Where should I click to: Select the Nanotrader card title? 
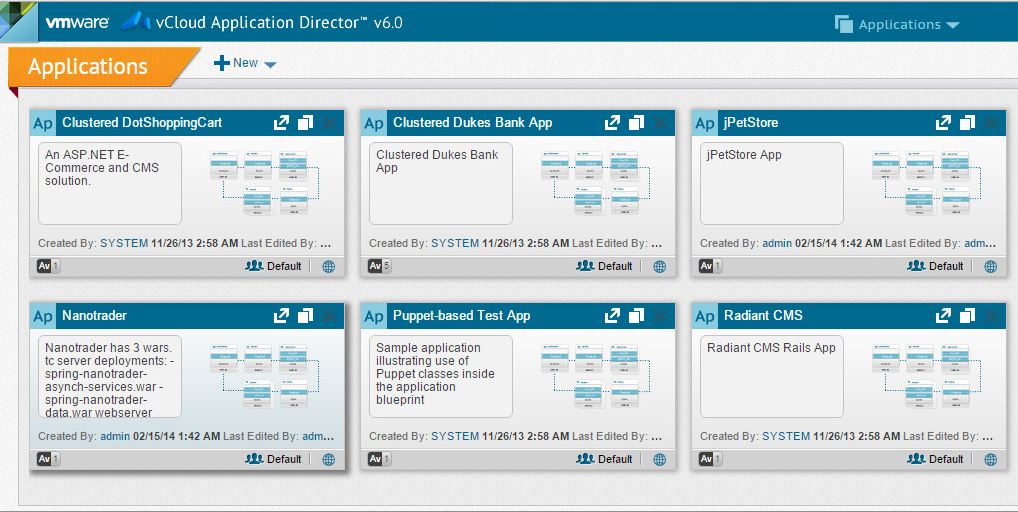point(95,316)
